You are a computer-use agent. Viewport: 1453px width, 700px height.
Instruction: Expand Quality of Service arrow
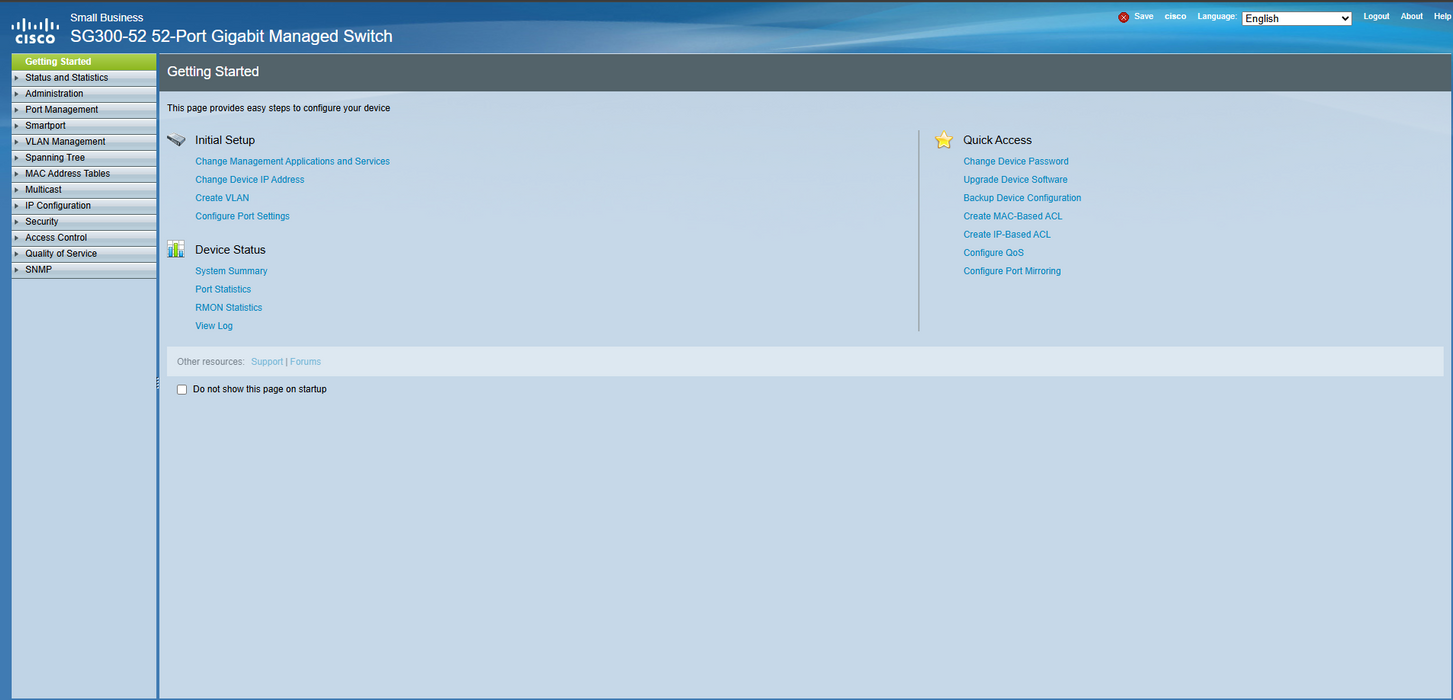(x=17, y=254)
